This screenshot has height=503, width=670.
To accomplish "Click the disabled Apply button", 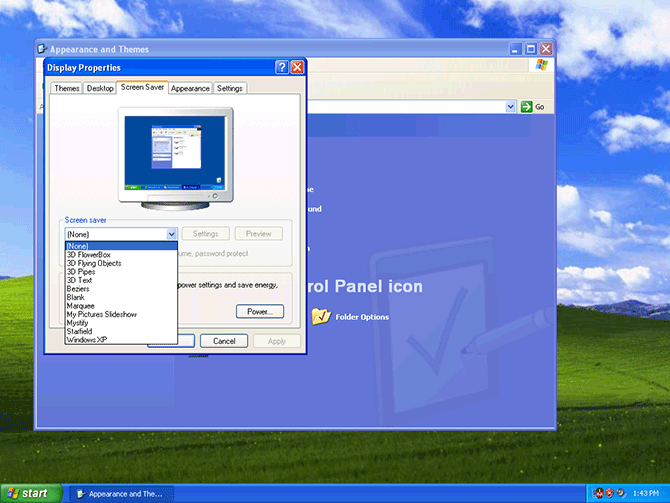I will click(x=276, y=341).
